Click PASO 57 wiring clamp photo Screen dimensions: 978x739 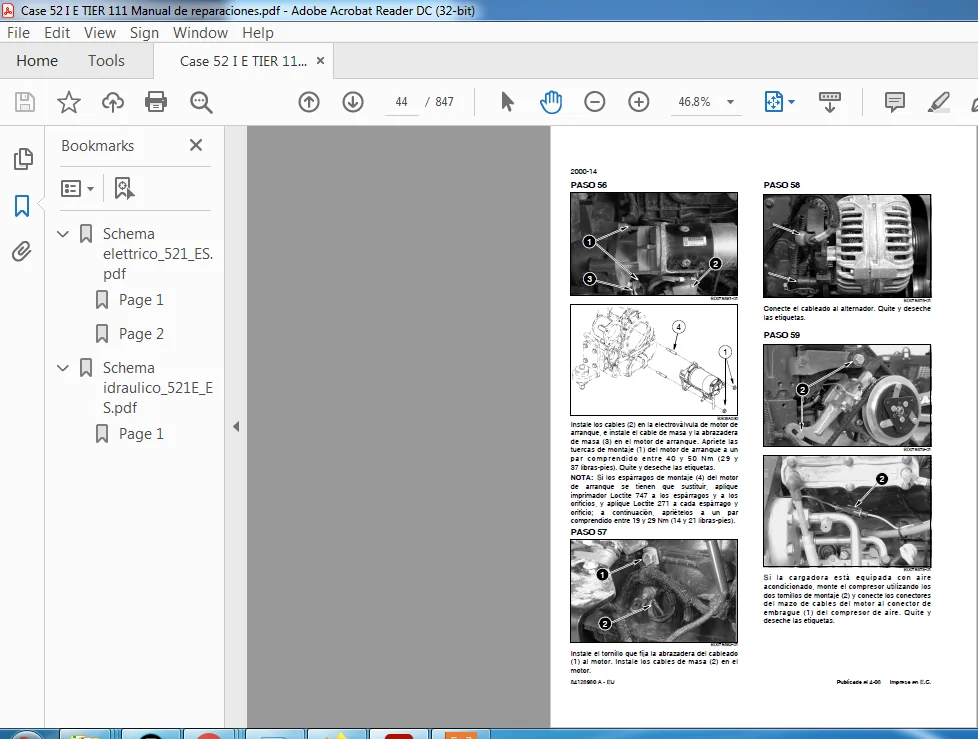tap(654, 591)
